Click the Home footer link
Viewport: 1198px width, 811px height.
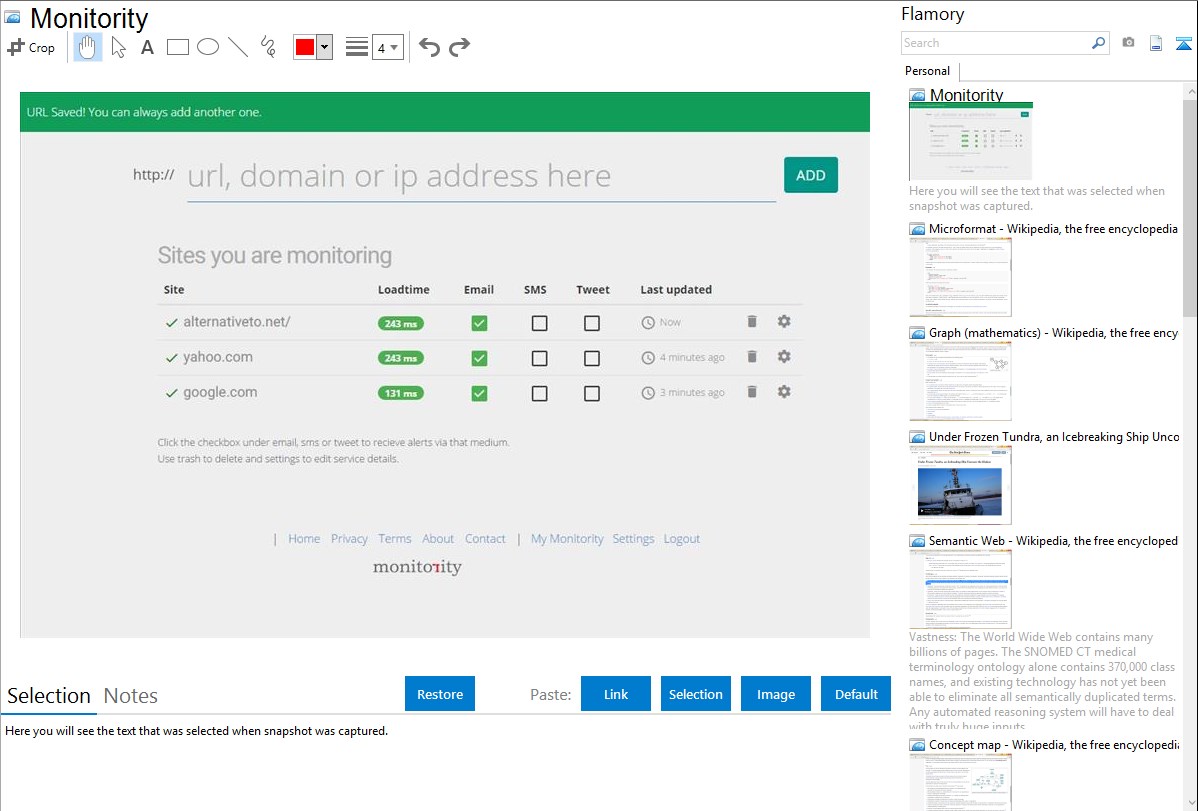click(304, 539)
